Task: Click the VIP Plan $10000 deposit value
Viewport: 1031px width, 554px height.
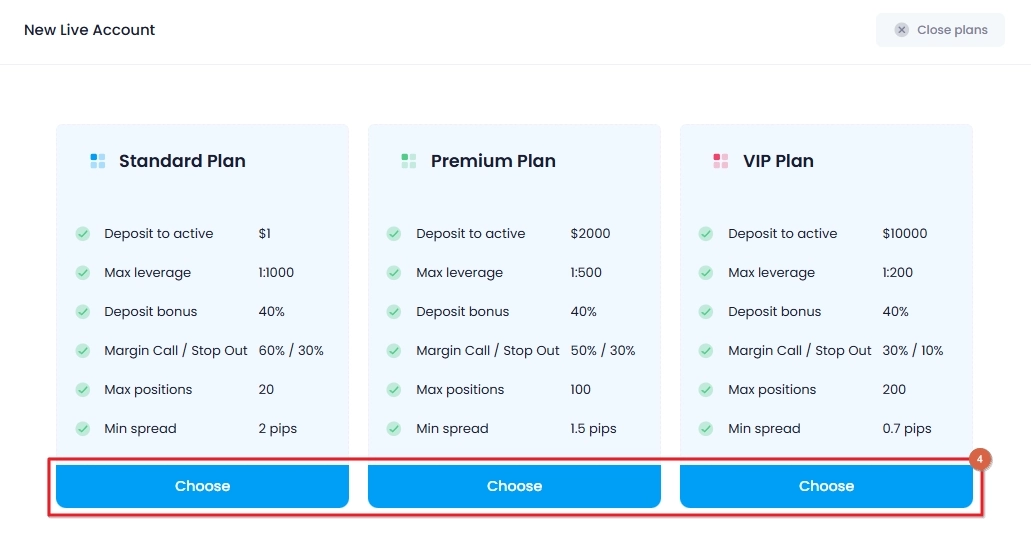Action: click(x=905, y=233)
